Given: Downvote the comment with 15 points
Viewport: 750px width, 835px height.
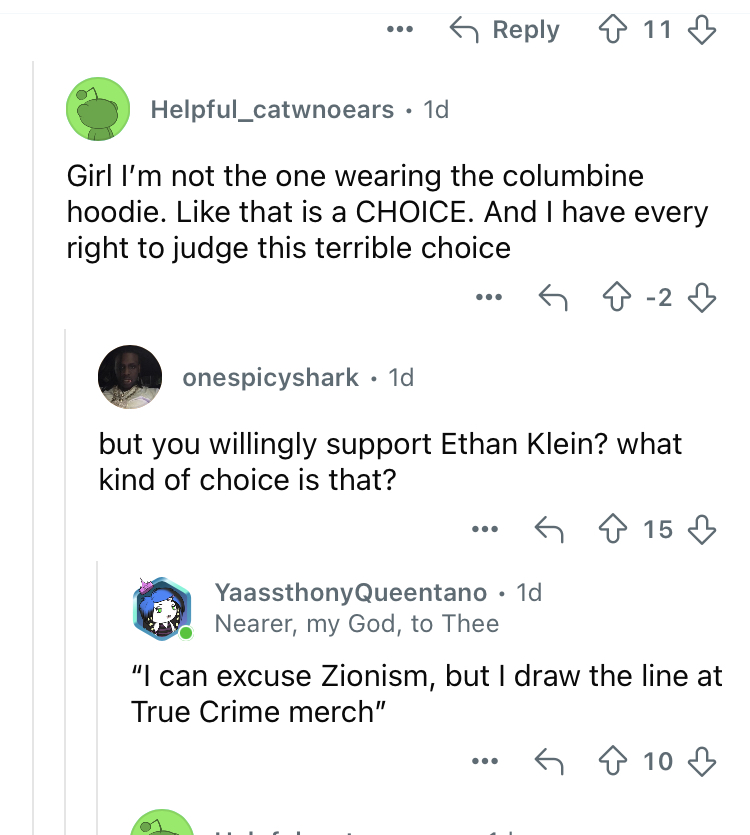Looking at the screenshot, I should point(702,529).
